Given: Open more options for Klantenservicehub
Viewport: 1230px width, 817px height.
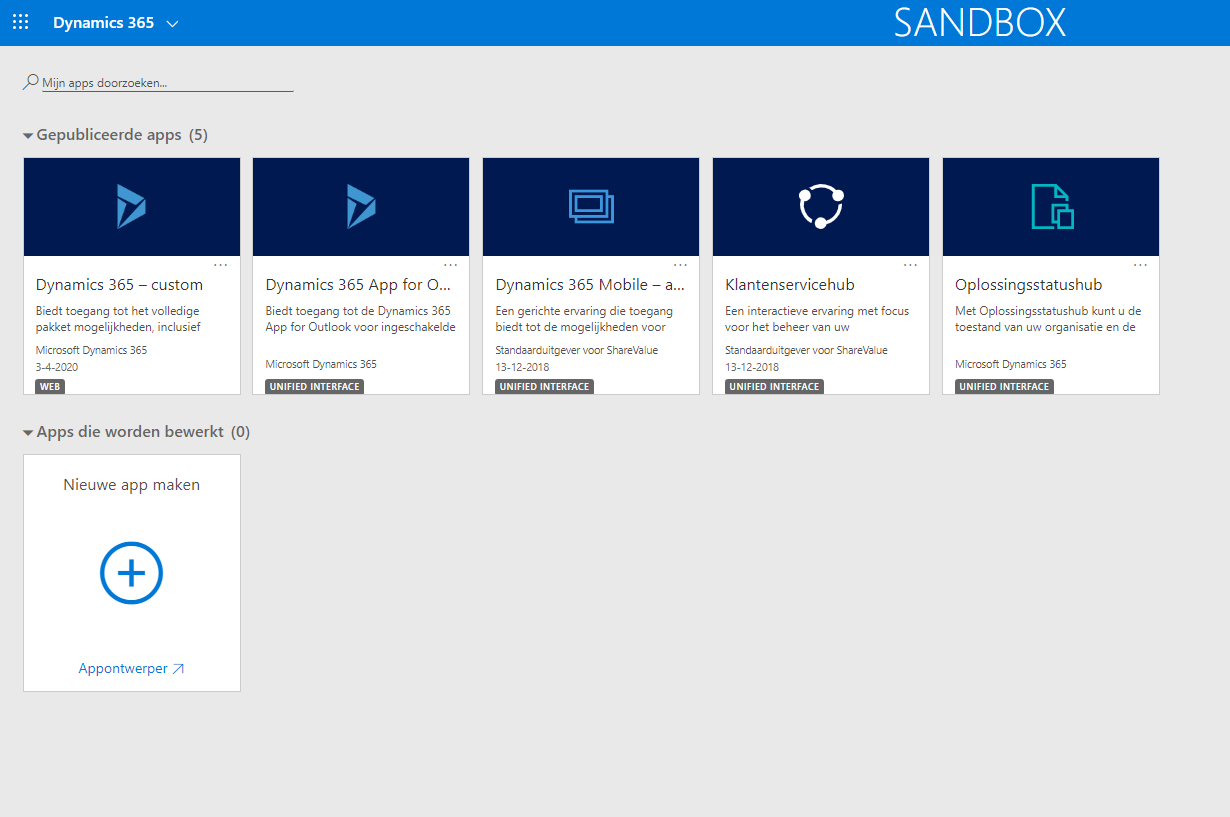Looking at the screenshot, I should [911, 265].
